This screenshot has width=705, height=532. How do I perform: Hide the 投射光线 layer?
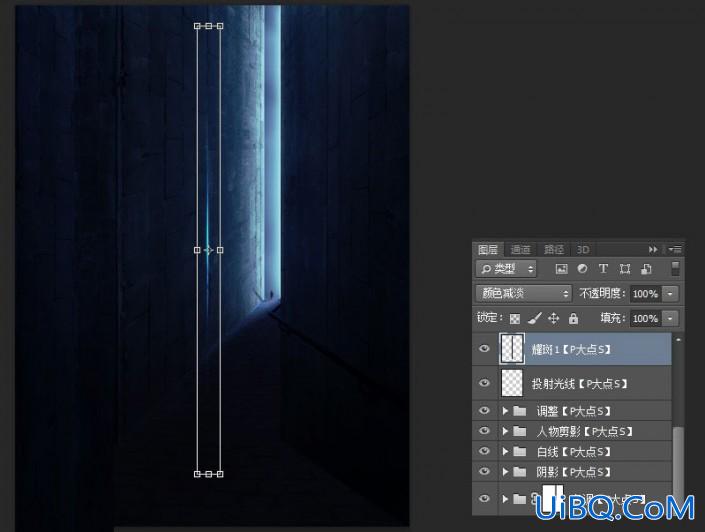[484, 383]
